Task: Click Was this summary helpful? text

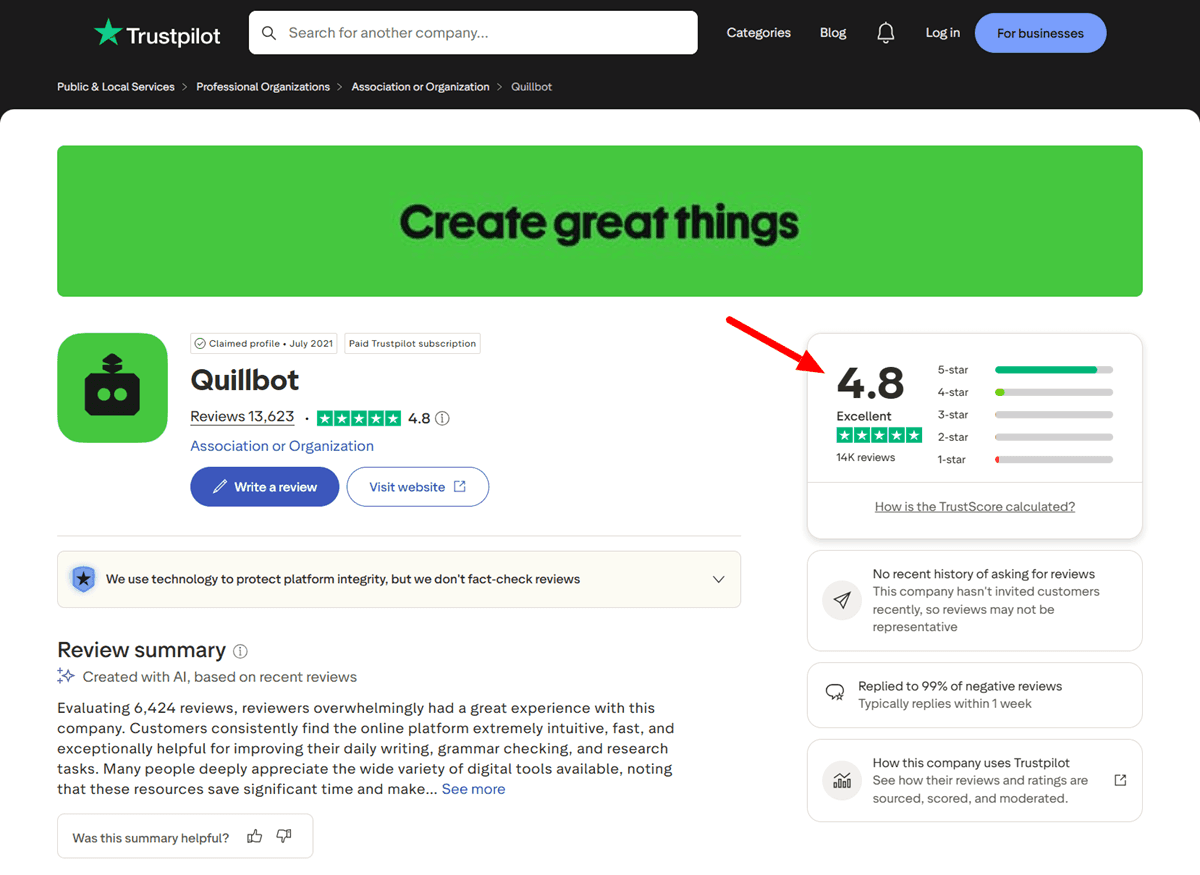Action: (151, 838)
